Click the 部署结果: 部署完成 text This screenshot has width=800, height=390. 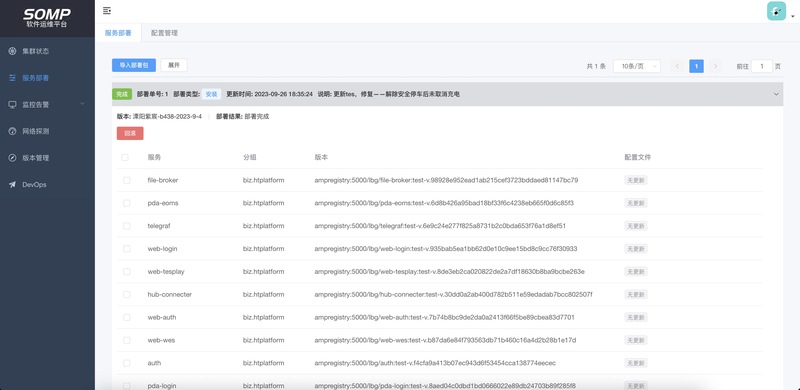242,116
